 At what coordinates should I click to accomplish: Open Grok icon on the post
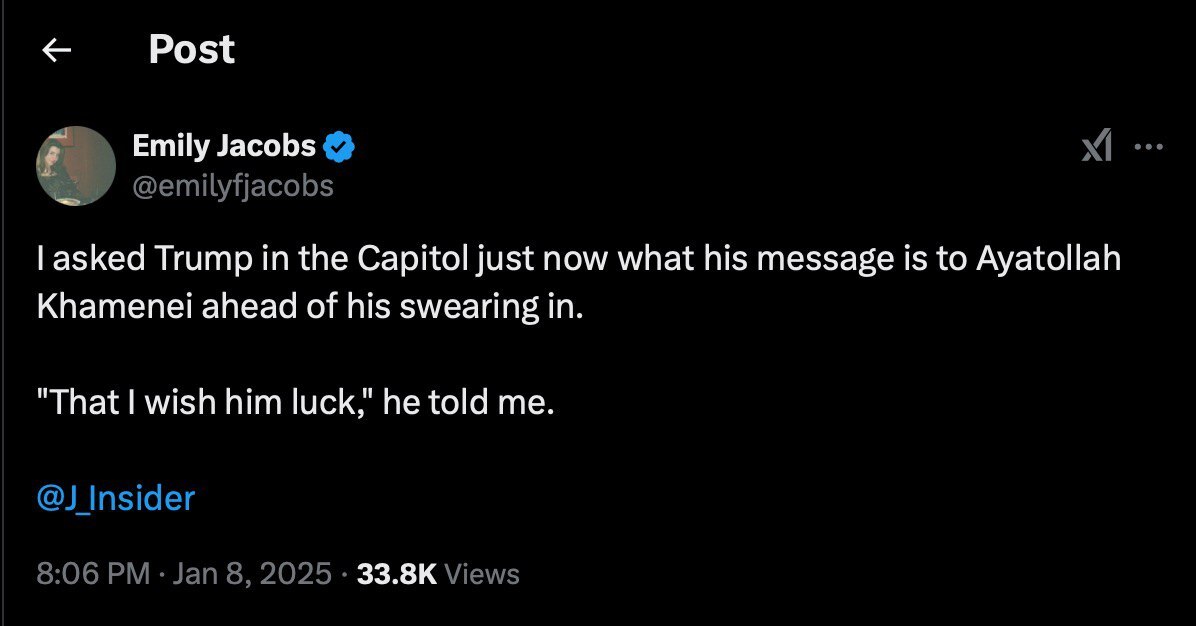[x=1097, y=147]
